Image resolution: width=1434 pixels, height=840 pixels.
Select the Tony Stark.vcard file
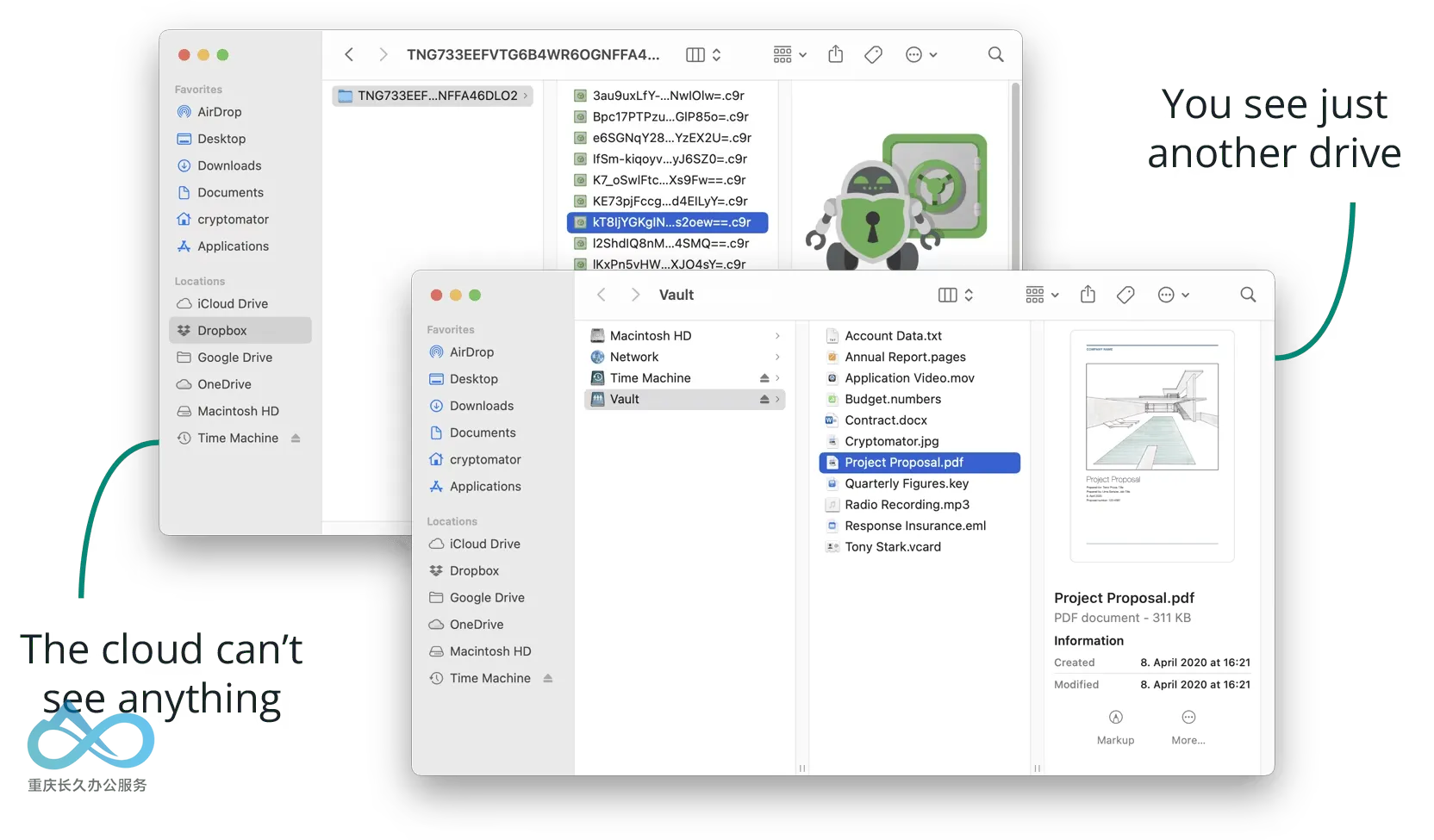(x=920, y=547)
